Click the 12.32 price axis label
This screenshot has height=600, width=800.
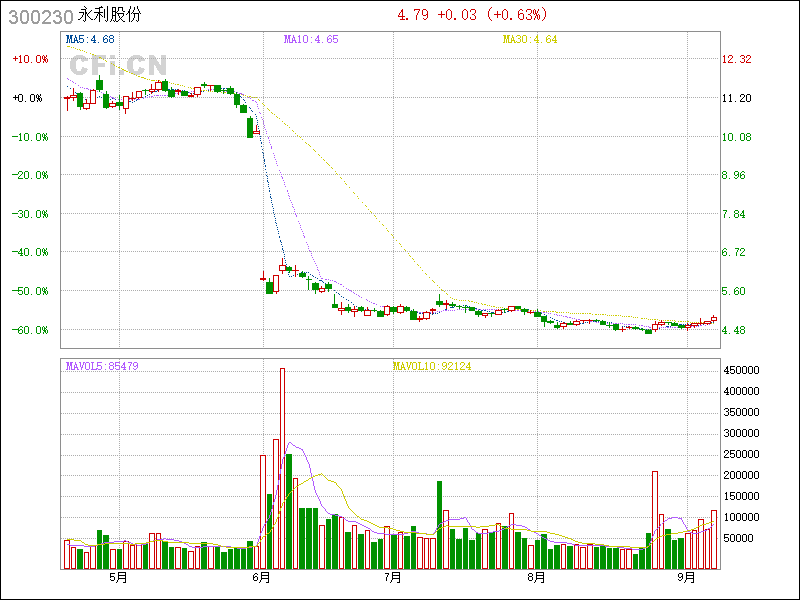click(736, 59)
